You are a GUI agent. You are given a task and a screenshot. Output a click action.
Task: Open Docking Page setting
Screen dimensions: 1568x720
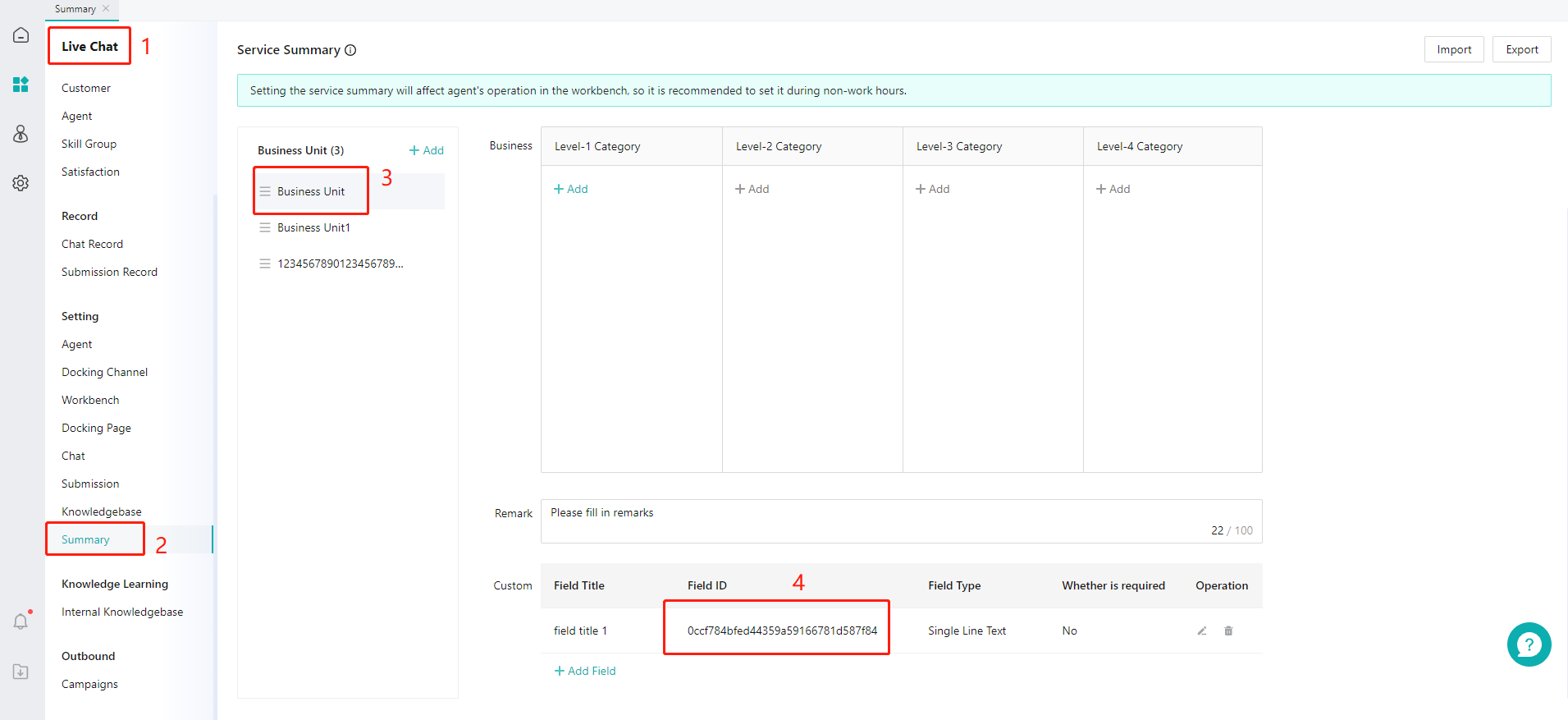(x=96, y=428)
